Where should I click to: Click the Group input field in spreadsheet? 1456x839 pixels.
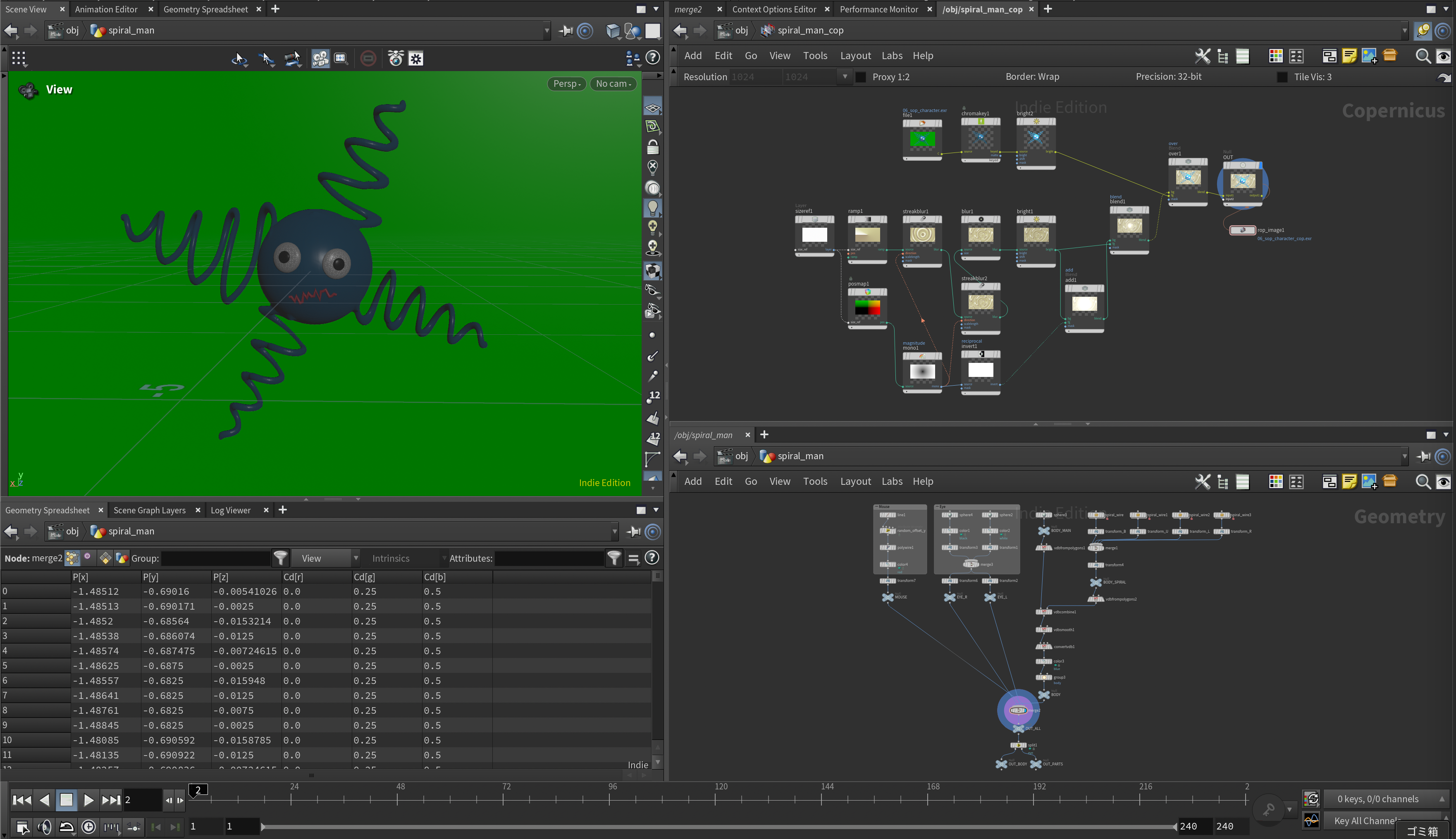click(215, 558)
